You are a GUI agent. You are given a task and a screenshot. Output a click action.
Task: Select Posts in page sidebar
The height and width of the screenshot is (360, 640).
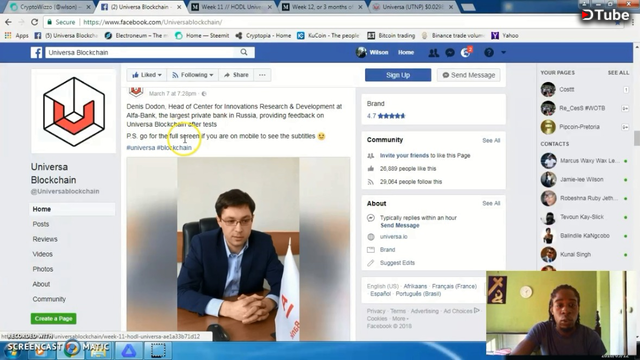[x=41, y=224]
